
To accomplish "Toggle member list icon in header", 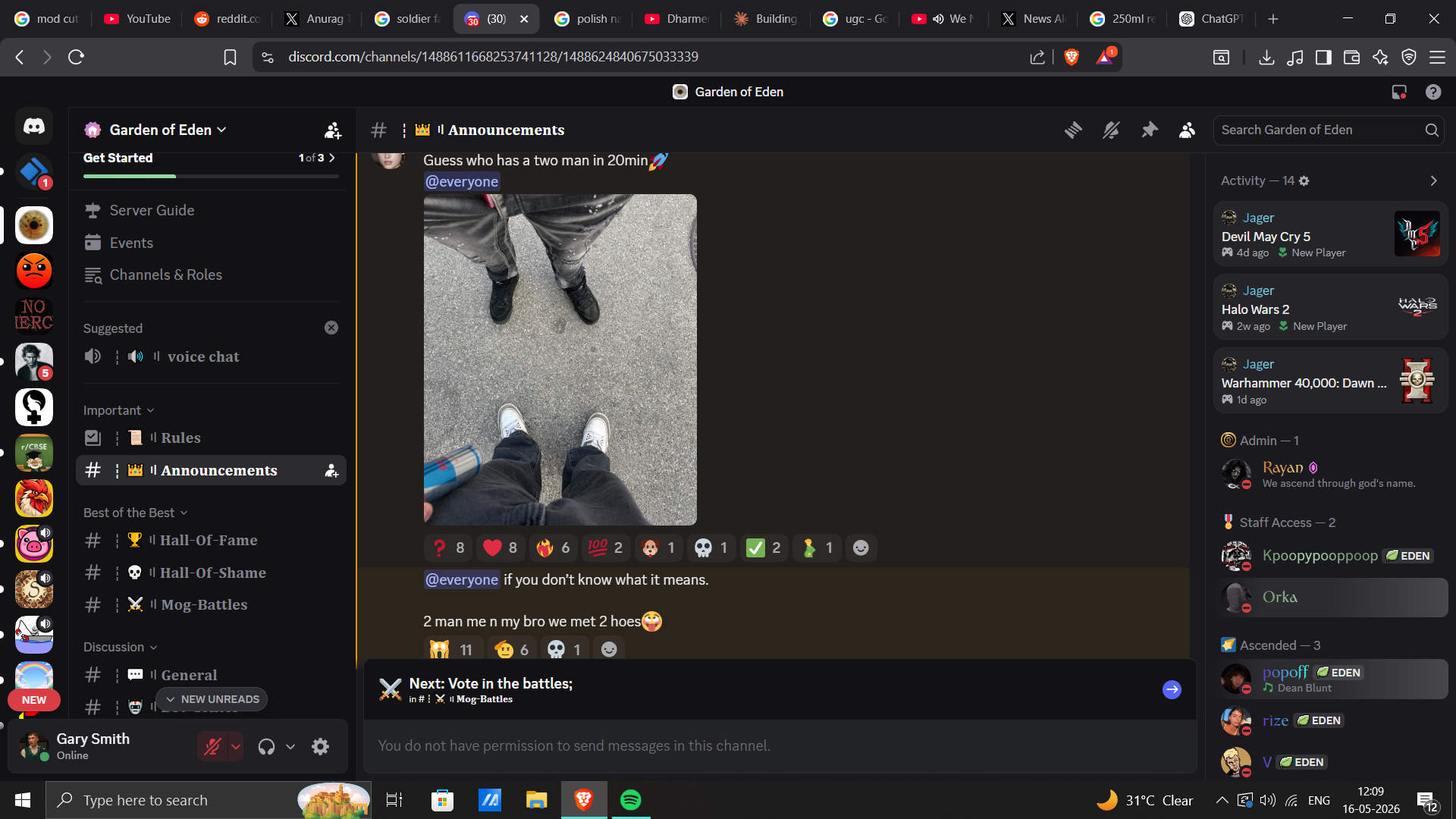I will click(1188, 130).
